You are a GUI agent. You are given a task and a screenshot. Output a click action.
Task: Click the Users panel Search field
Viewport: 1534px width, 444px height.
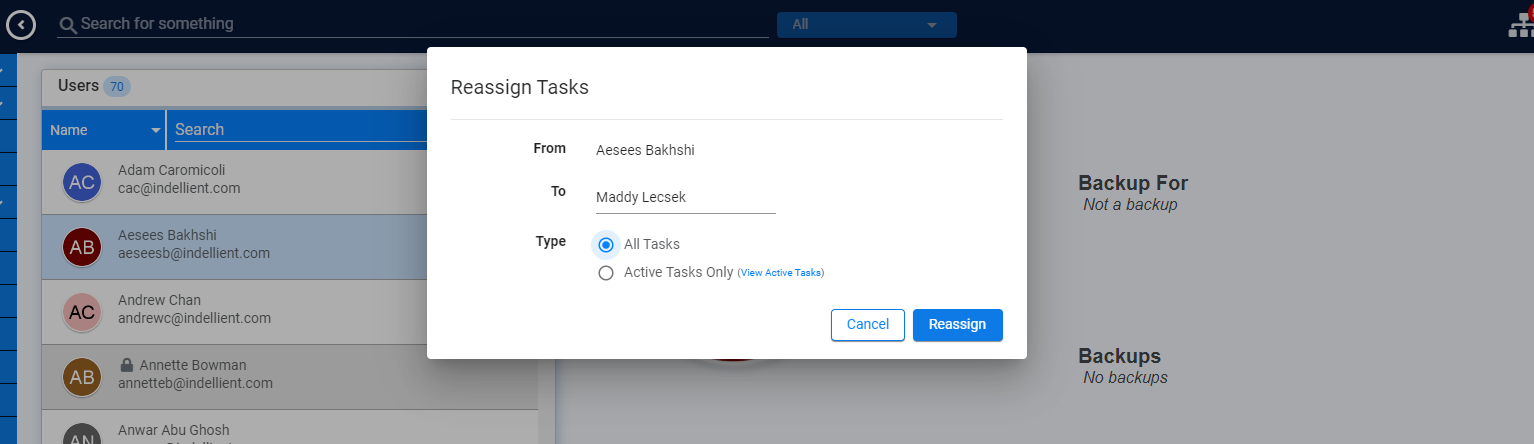(299, 130)
